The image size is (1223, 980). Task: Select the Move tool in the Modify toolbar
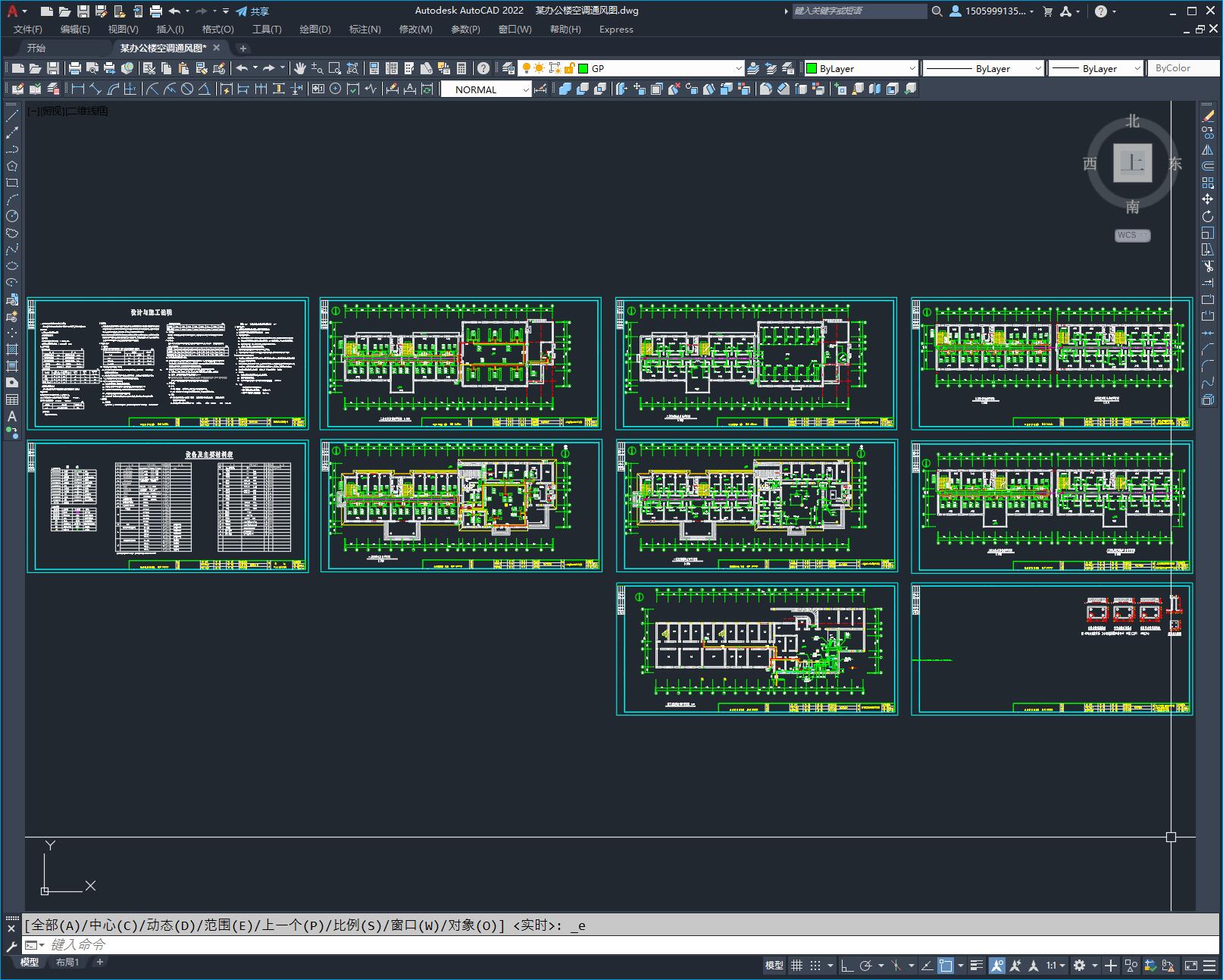coord(1208,199)
